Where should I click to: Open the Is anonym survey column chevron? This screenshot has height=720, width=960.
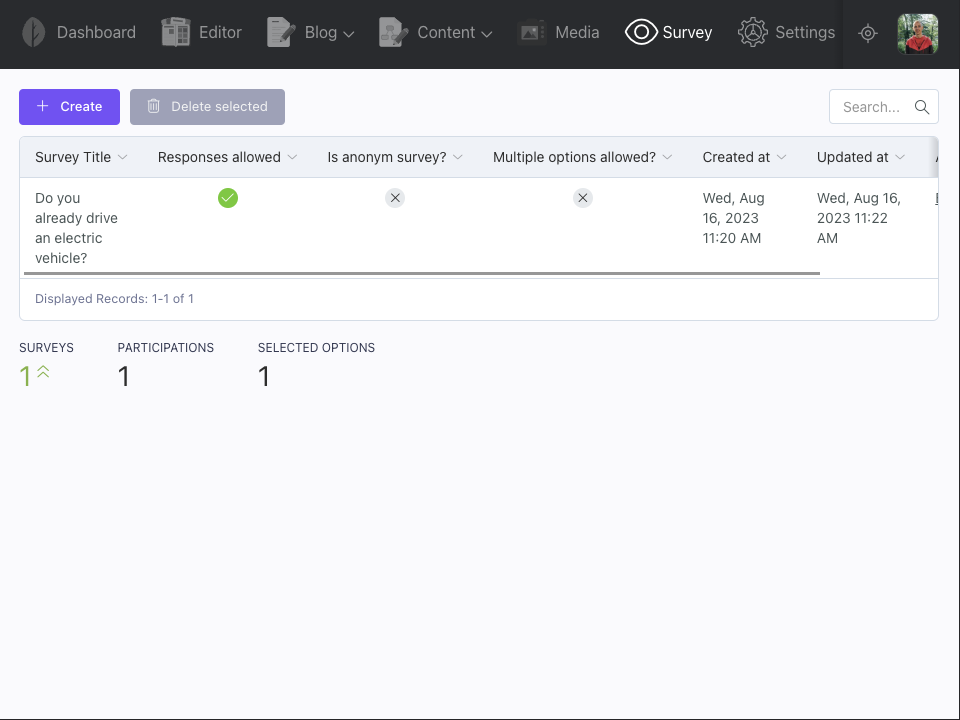click(x=457, y=157)
